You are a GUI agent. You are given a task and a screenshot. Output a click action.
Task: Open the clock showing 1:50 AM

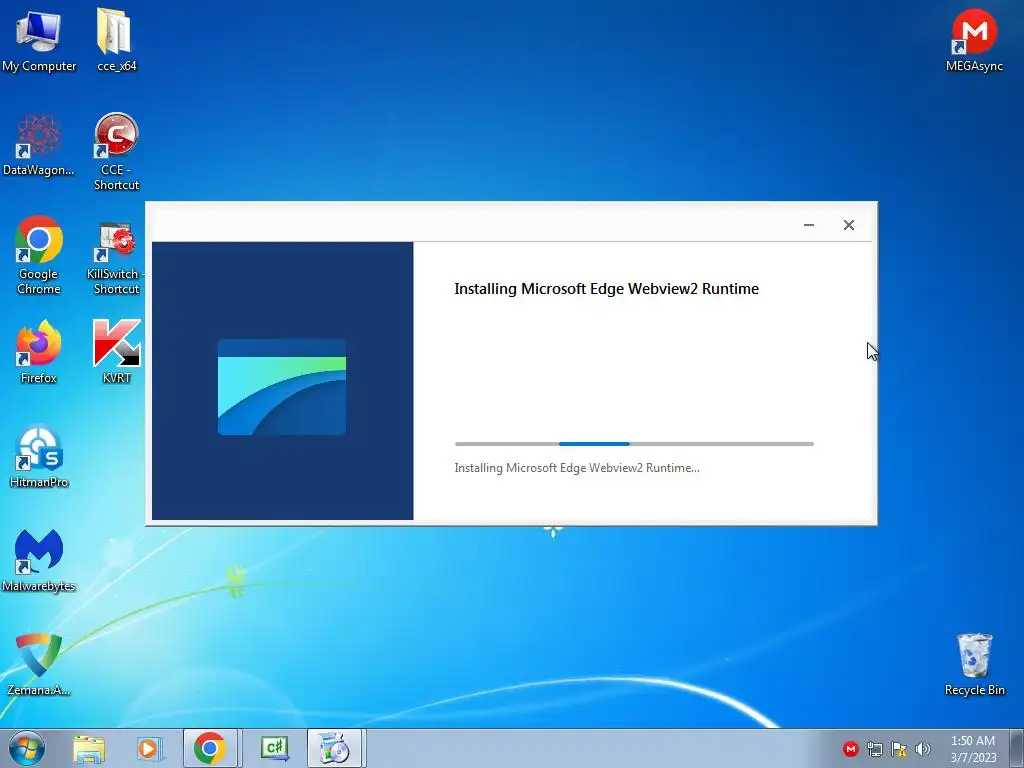[973, 749]
